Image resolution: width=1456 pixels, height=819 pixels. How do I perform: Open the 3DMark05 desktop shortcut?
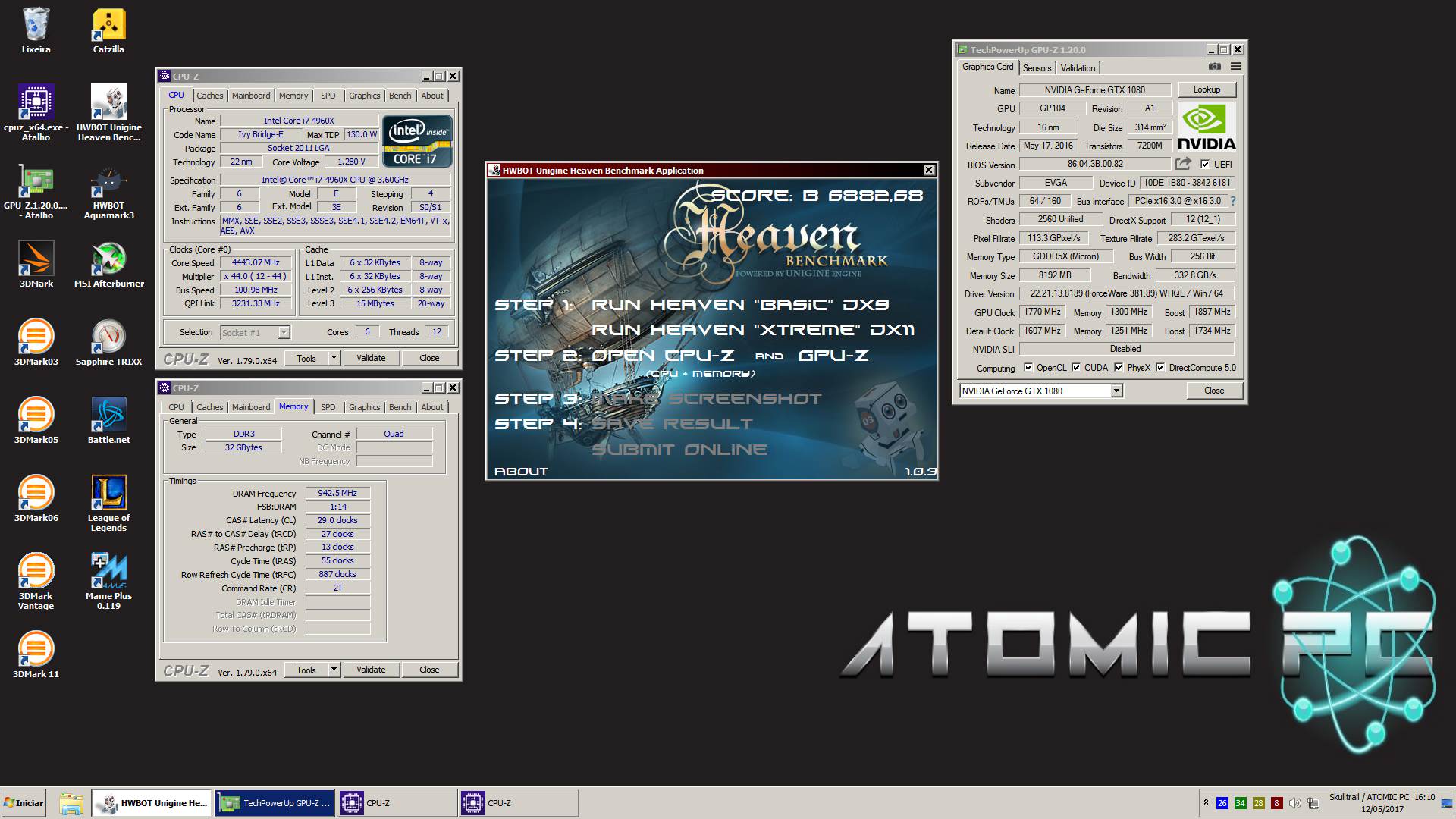click(x=36, y=420)
